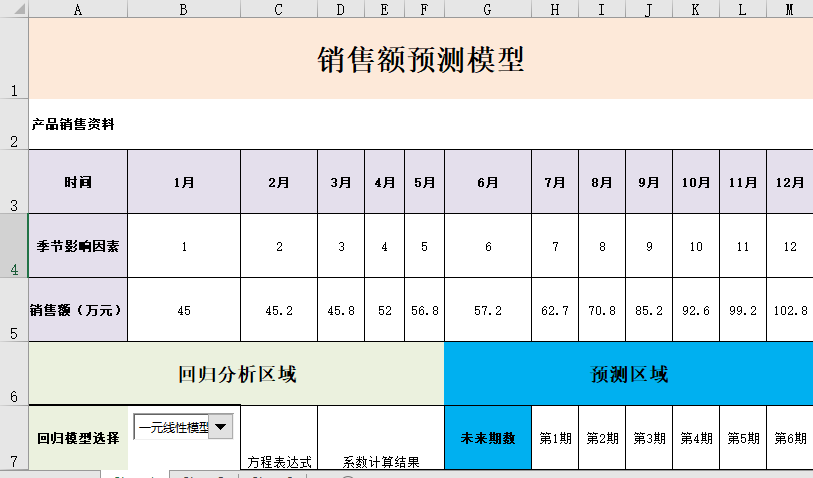Click the 一元线性模型 combo box text
The image size is (813, 478).
click(172, 427)
